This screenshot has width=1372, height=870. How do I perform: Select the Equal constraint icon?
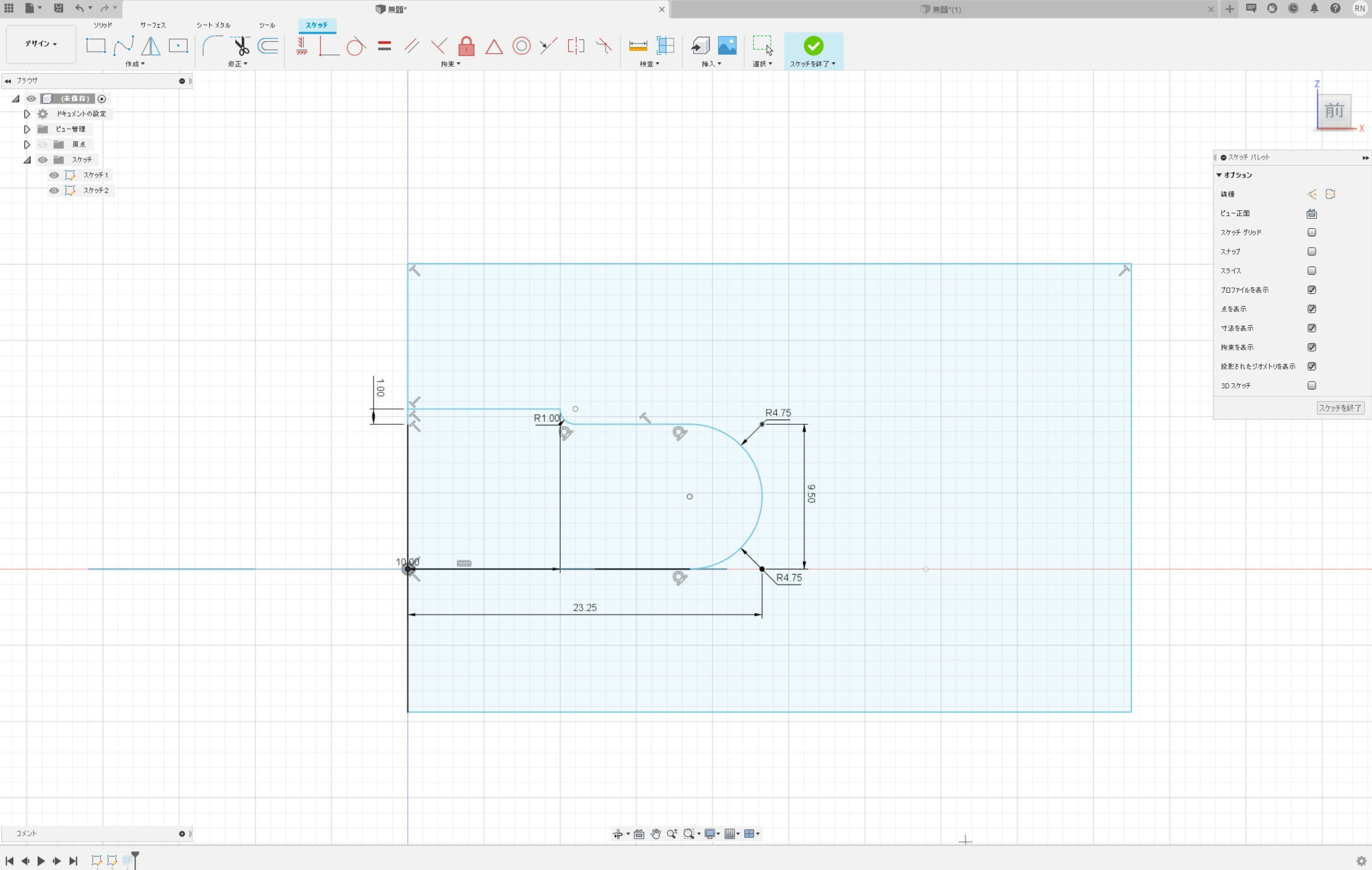(x=385, y=45)
